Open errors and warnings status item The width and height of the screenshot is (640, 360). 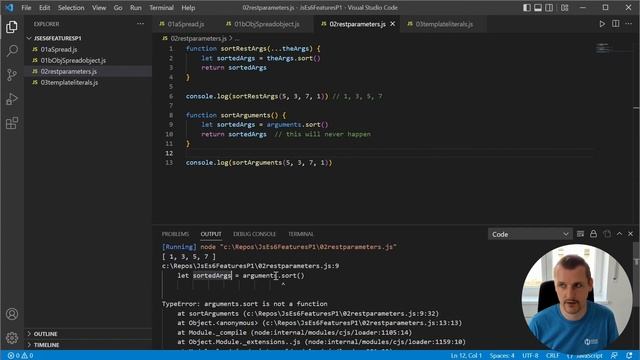tap(20, 356)
